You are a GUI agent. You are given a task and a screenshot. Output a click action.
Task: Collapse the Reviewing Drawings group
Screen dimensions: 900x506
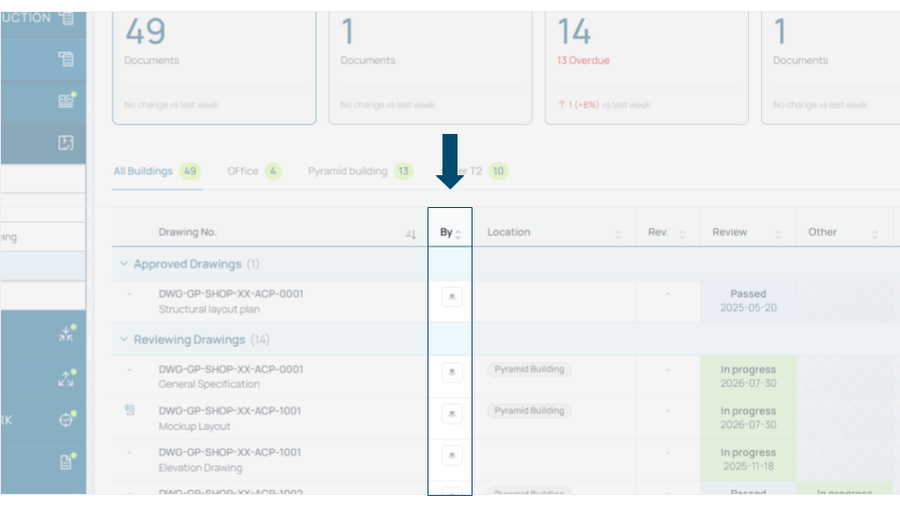pyautogui.click(x=123, y=340)
